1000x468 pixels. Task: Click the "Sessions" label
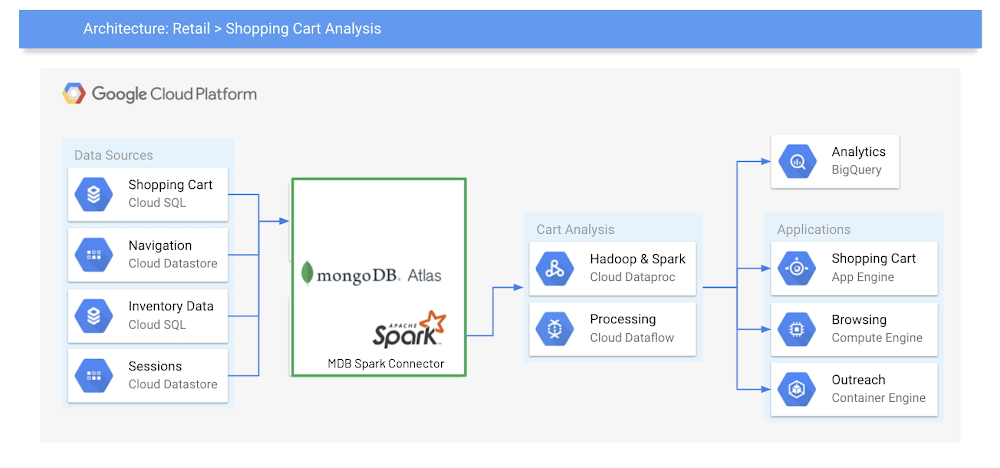click(x=155, y=366)
